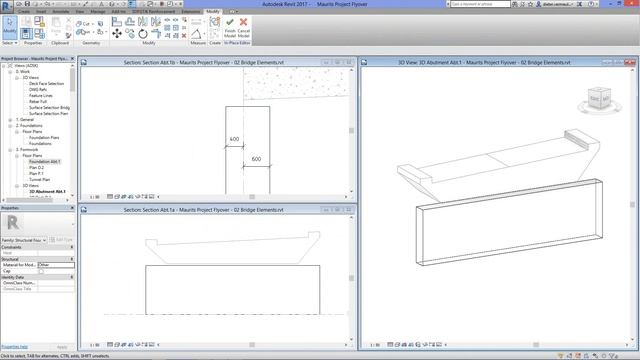Click the red Delete icon in Modify panel

click(184, 36)
